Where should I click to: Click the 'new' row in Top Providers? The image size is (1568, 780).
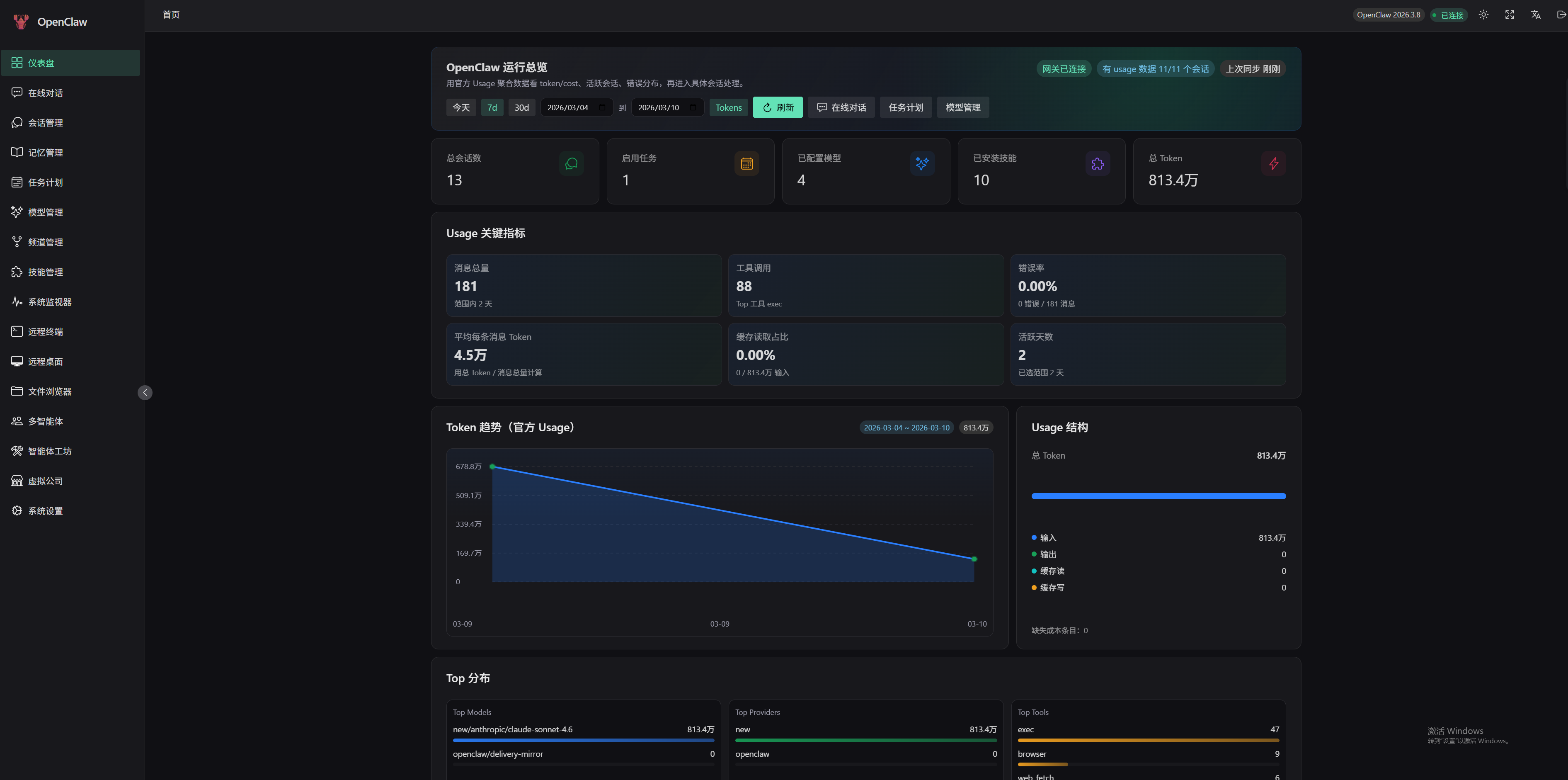click(865, 733)
